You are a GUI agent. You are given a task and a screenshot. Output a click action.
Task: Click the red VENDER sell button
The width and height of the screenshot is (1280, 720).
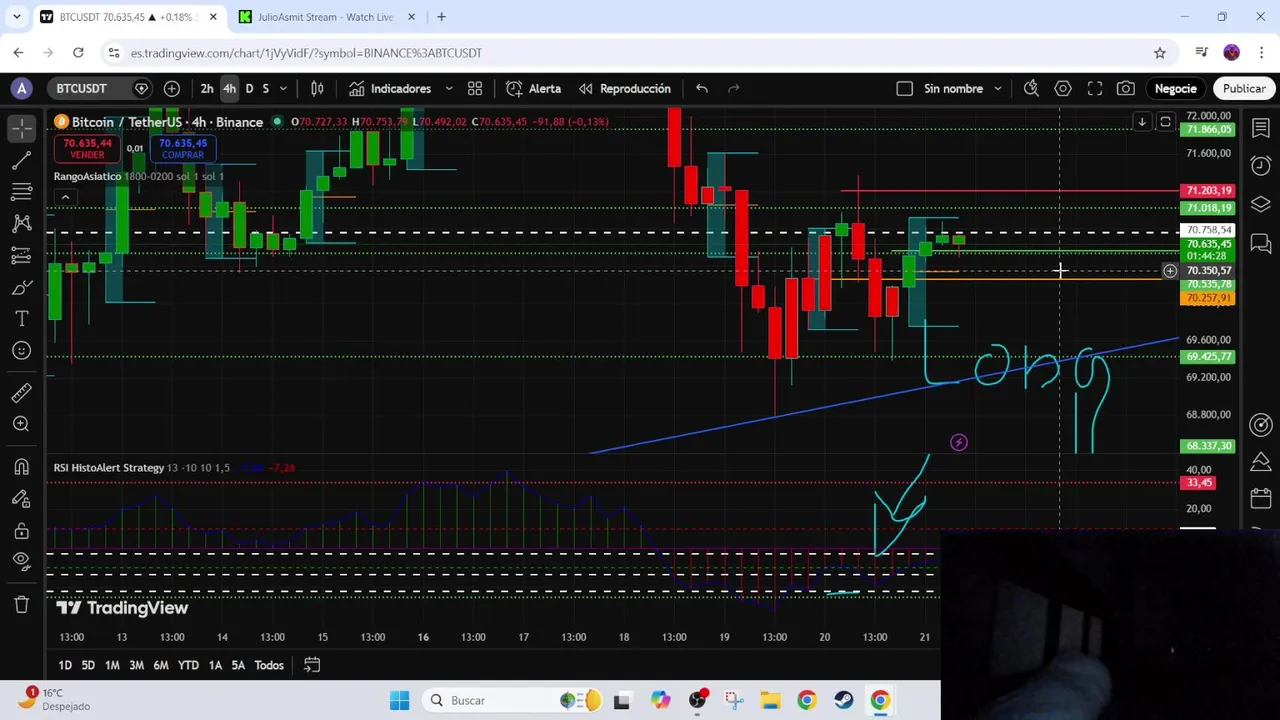click(x=87, y=148)
